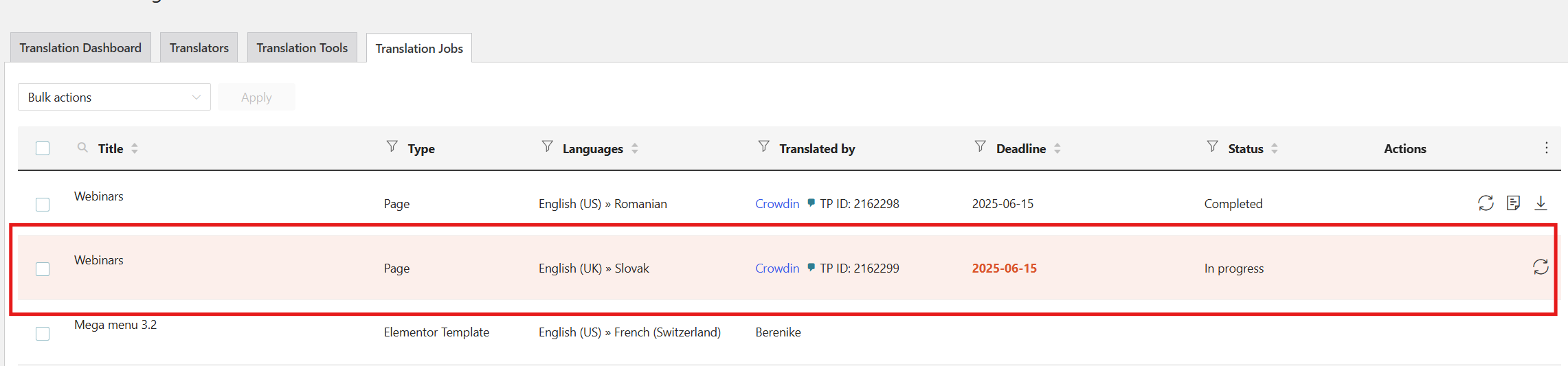
Task: Sort jobs by Title arrows
Action: pyautogui.click(x=135, y=148)
